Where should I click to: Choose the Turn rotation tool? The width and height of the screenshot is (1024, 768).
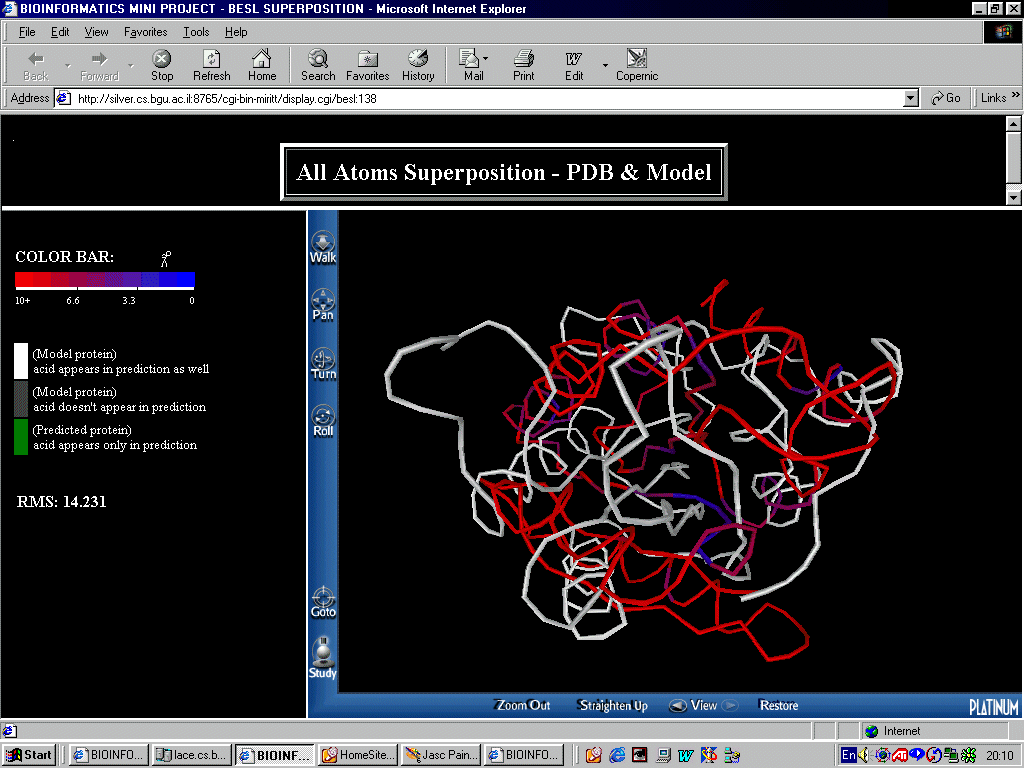click(x=323, y=363)
